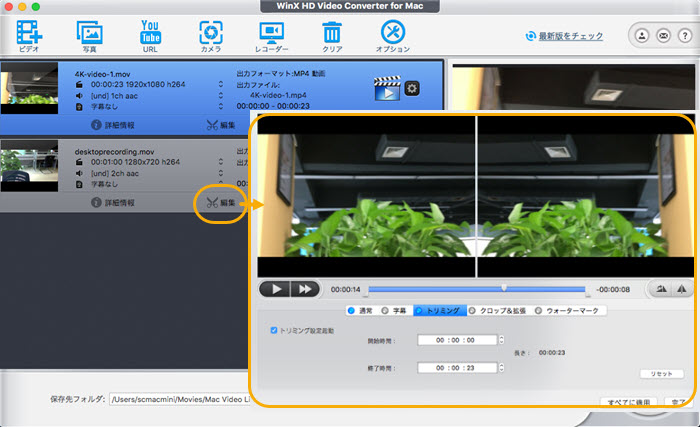
Task: Open help with the question mark icon
Action: click(x=685, y=35)
